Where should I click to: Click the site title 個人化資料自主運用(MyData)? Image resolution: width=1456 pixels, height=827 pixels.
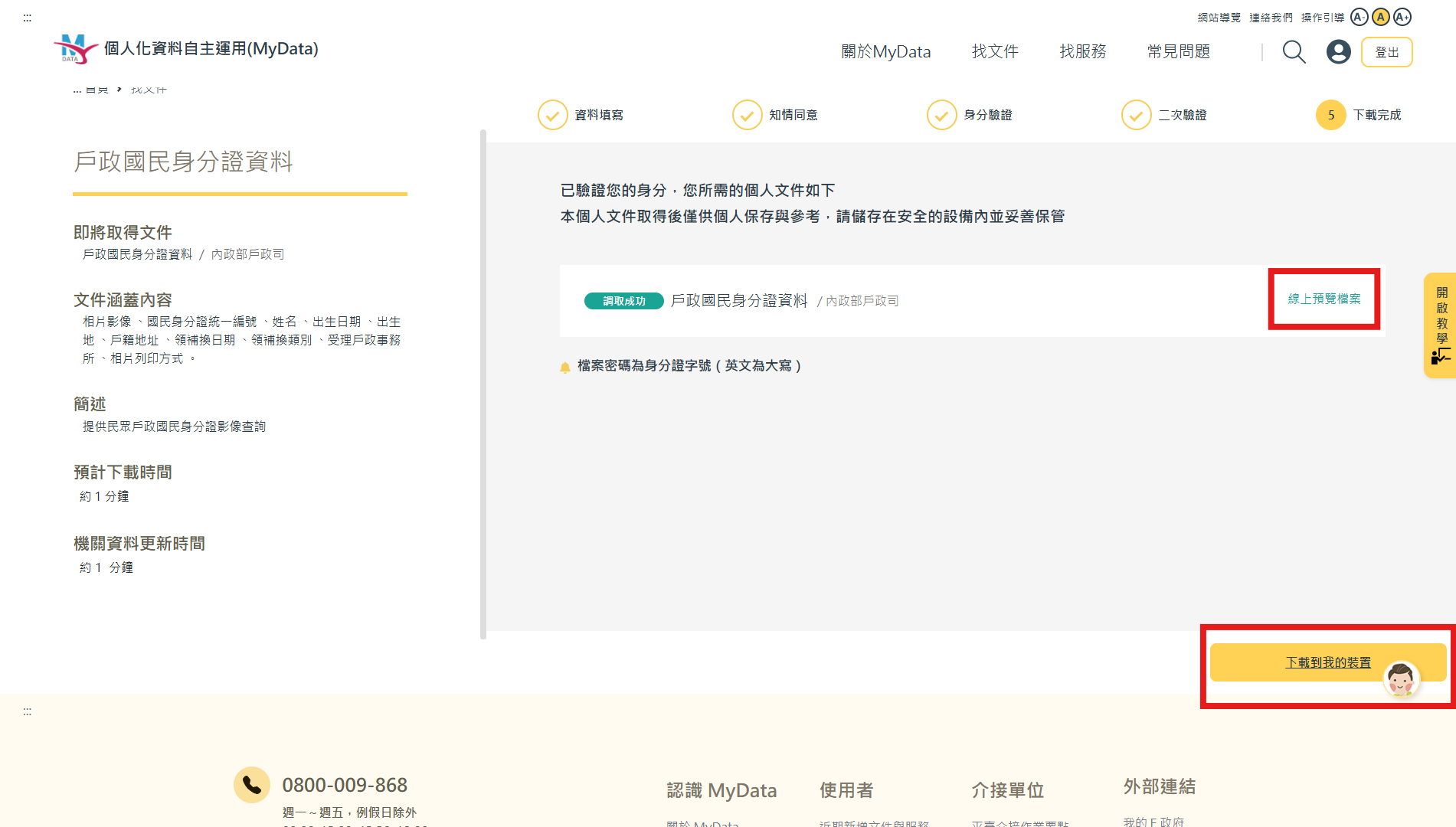pyautogui.click(x=211, y=48)
